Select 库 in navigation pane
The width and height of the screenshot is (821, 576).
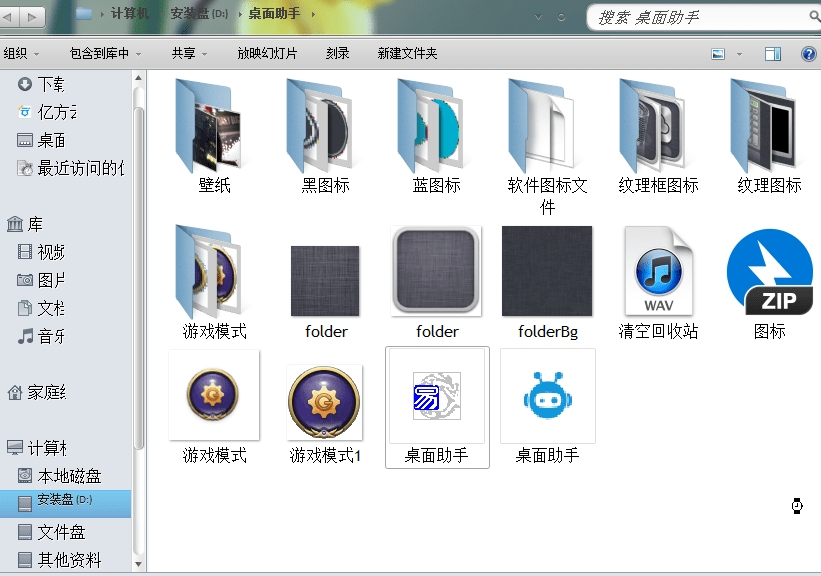(x=25, y=224)
